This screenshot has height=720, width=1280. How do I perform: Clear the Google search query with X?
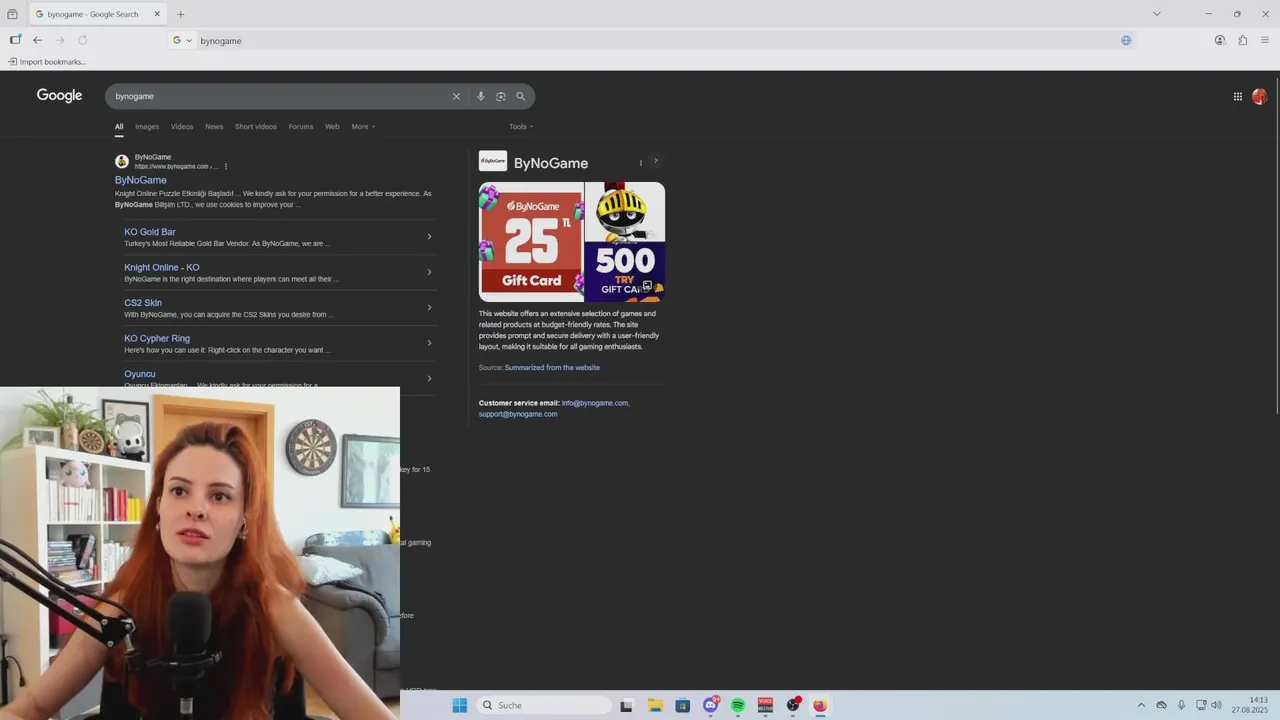(x=456, y=96)
